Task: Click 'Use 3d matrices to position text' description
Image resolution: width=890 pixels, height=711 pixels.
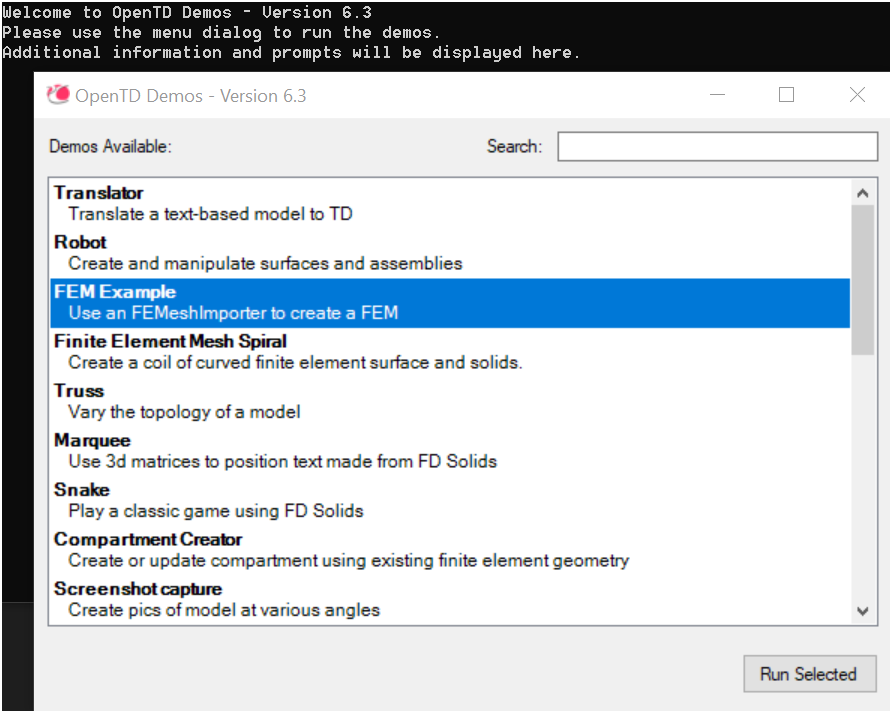Action: point(283,461)
